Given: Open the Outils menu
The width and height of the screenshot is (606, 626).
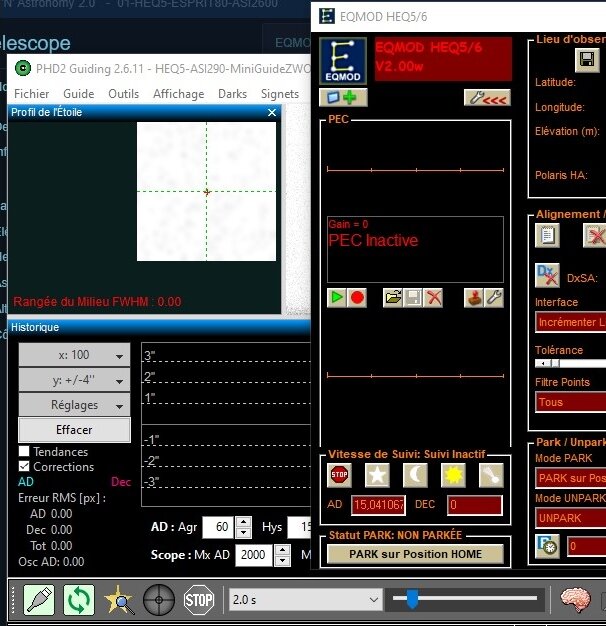Looking at the screenshot, I should coord(124,94).
